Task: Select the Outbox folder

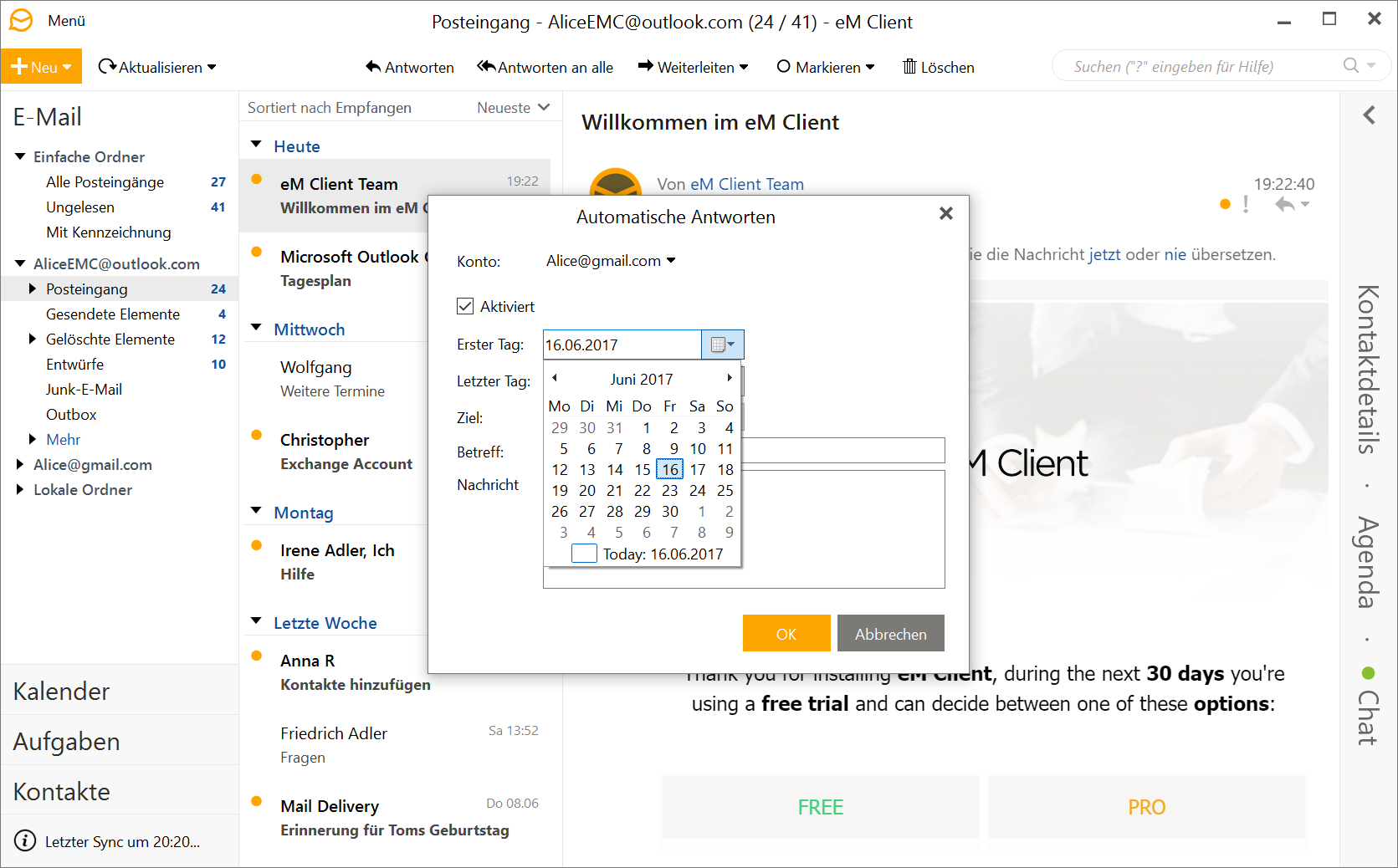Action: [71, 414]
